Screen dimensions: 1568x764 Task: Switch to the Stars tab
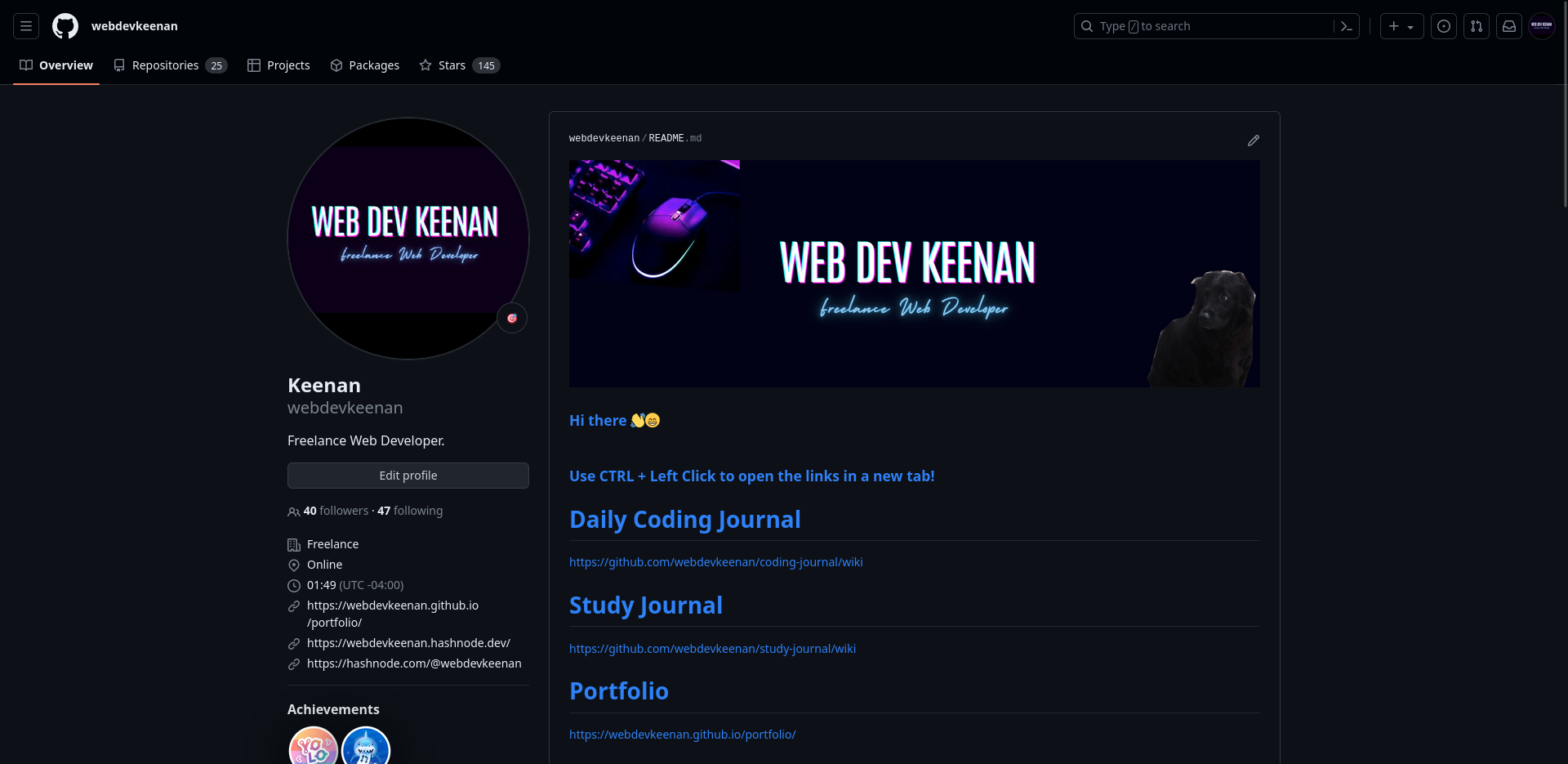(459, 65)
